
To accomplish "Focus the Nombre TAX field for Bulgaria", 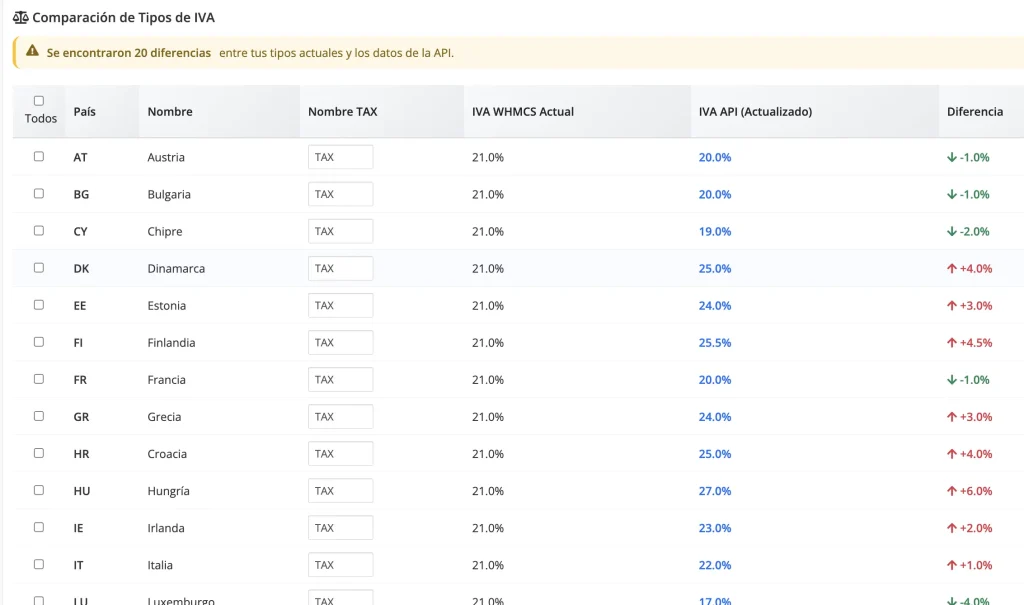I will pos(340,194).
